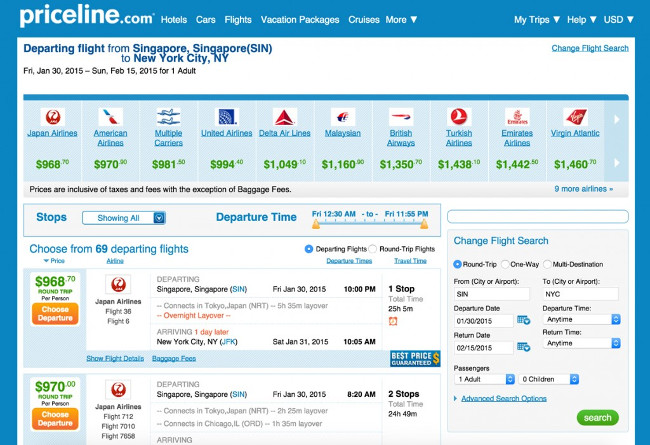Click the Malaysian airline logo icon

tap(343, 117)
